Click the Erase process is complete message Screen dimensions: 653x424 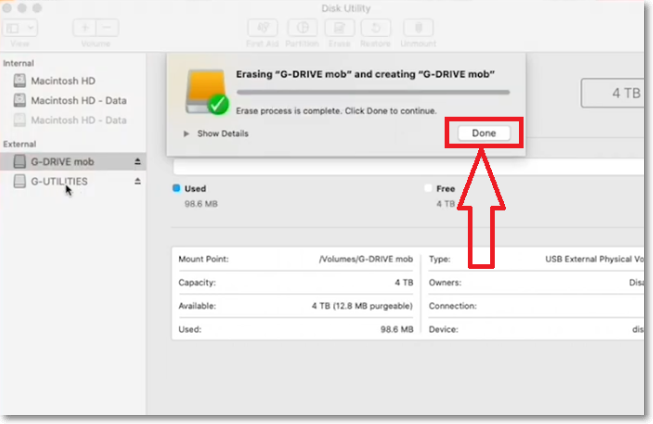(336, 111)
